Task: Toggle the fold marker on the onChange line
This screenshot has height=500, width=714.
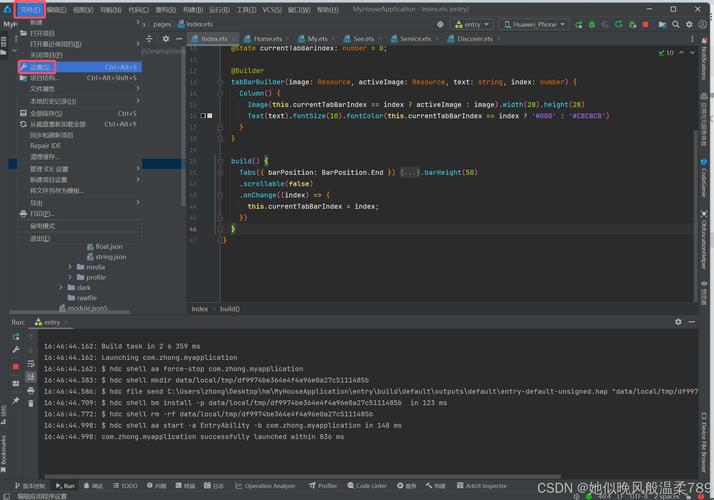Action: 220,195
